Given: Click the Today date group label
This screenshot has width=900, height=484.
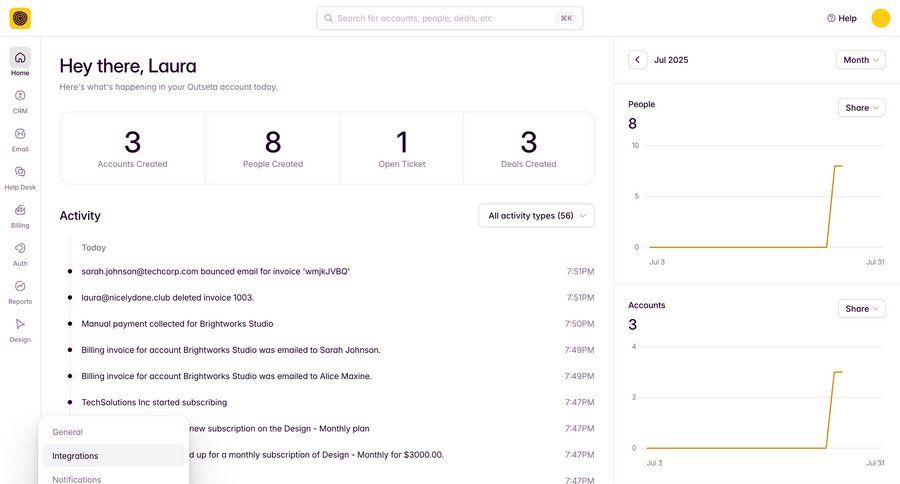Looking at the screenshot, I should 94,247.
